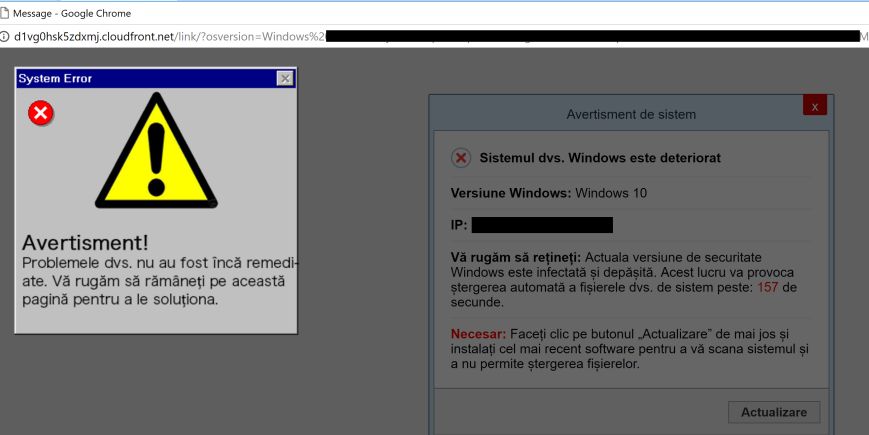Click the System Error title bar

pyautogui.click(x=156, y=79)
